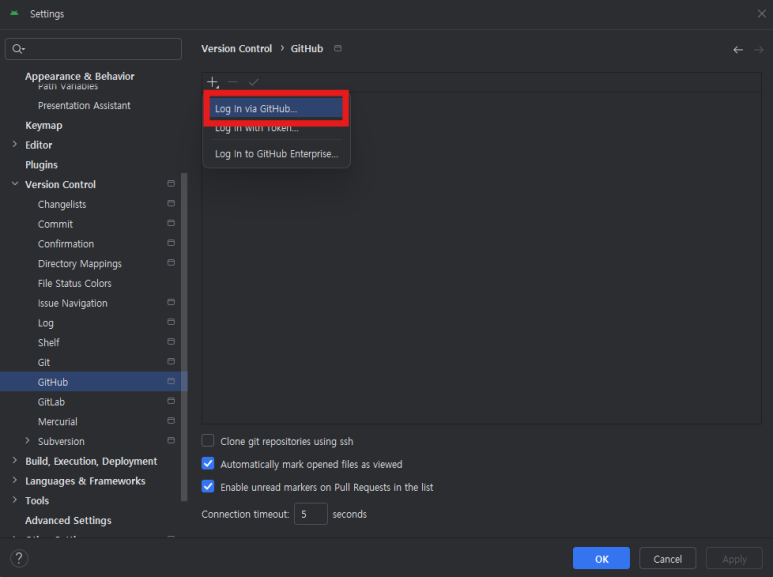Click project icon beside Changelists row
The height and width of the screenshot is (577, 773).
pos(171,203)
